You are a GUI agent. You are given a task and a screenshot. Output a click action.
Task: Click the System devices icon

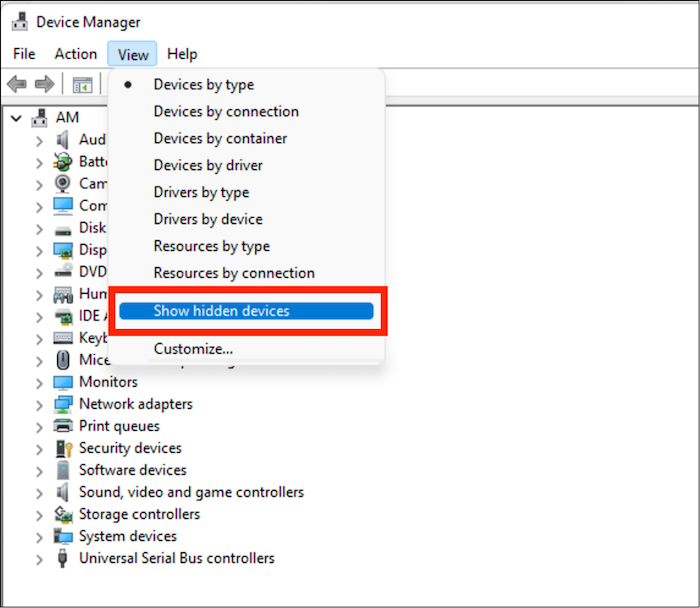pyautogui.click(x=62, y=536)
